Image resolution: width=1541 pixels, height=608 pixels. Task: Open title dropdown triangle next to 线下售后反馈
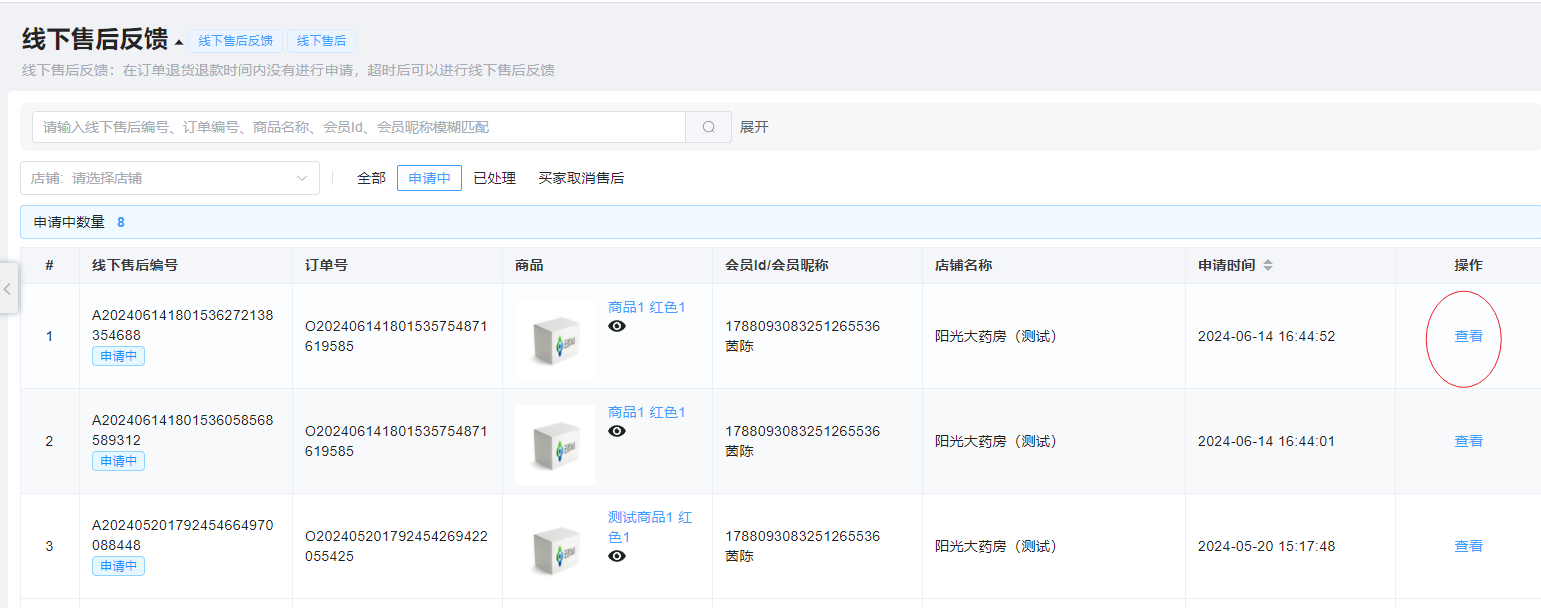pyautogui.click(x=179, y=42)
